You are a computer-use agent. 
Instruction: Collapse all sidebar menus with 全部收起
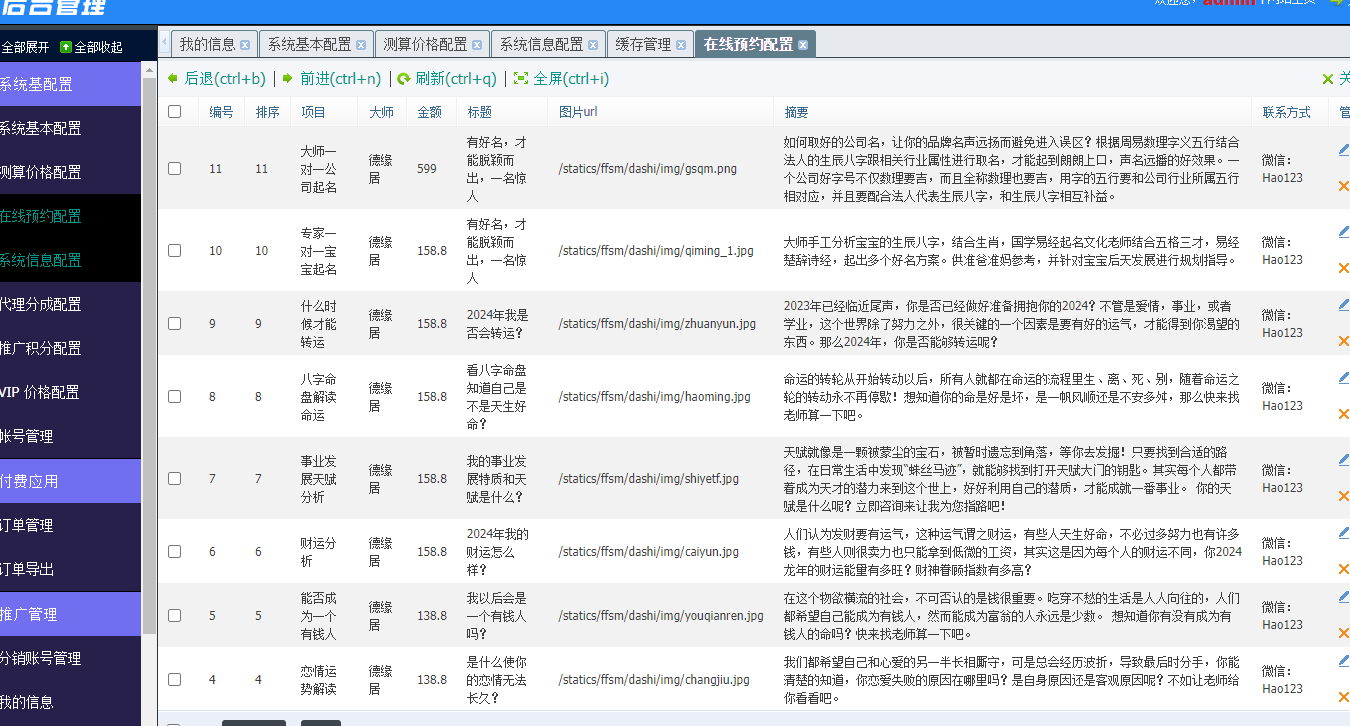[x=91, y=47]
